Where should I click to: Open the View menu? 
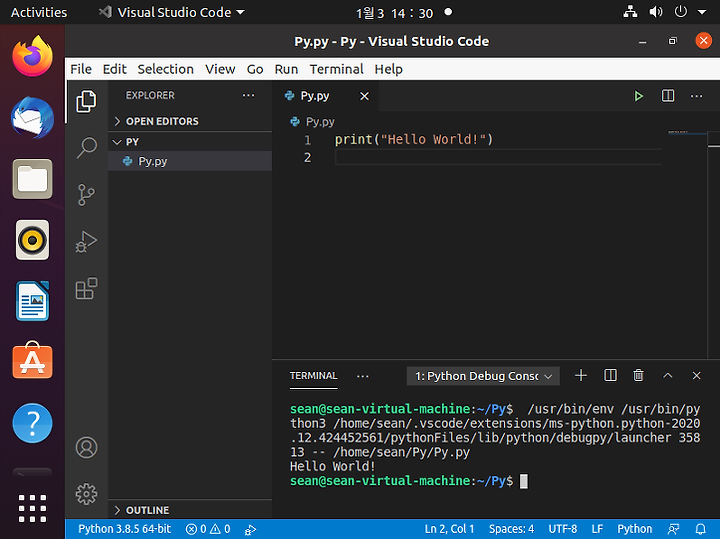pos(220,69)
